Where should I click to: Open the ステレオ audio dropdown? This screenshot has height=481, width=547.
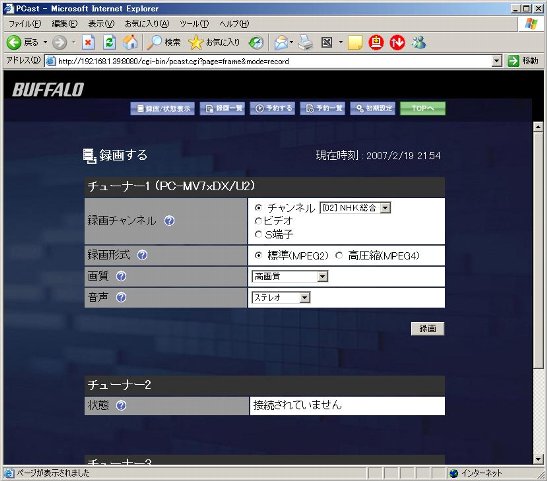(x=281, y=298)
